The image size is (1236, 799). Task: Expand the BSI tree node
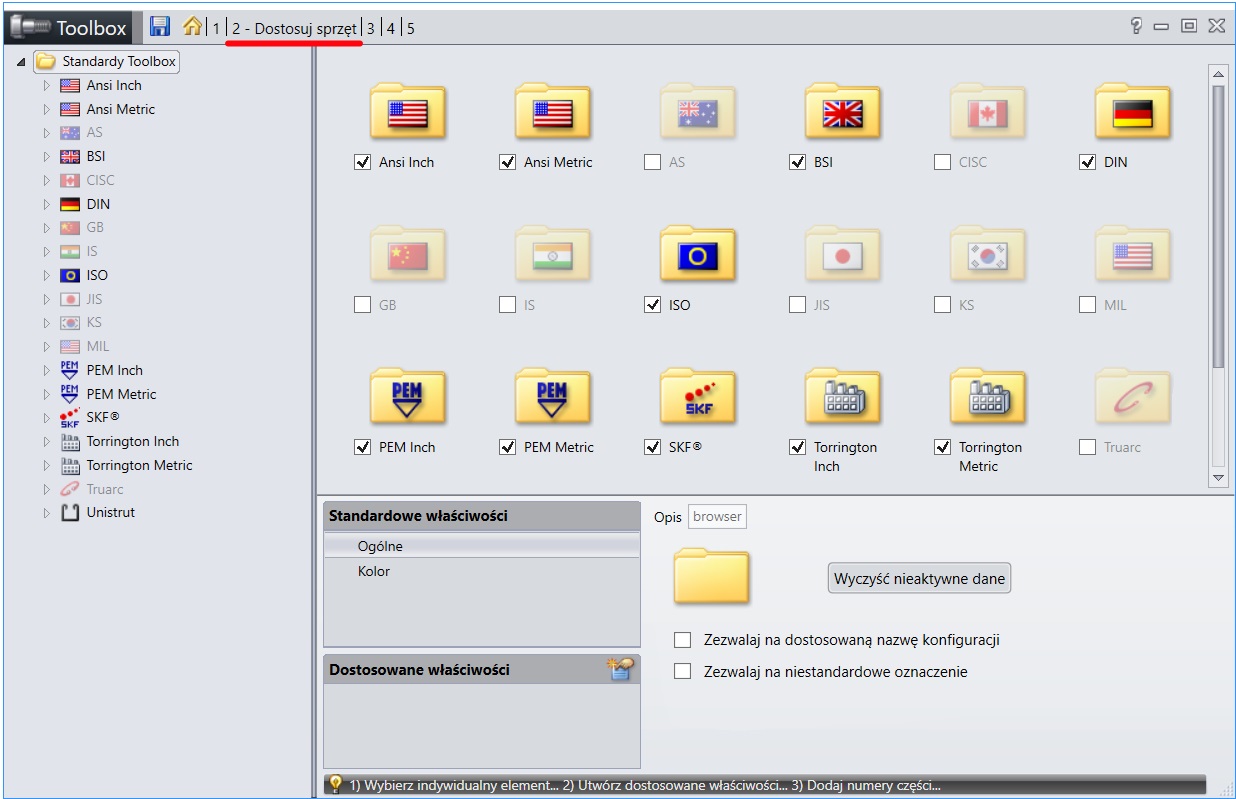click(x=46, y=157)
